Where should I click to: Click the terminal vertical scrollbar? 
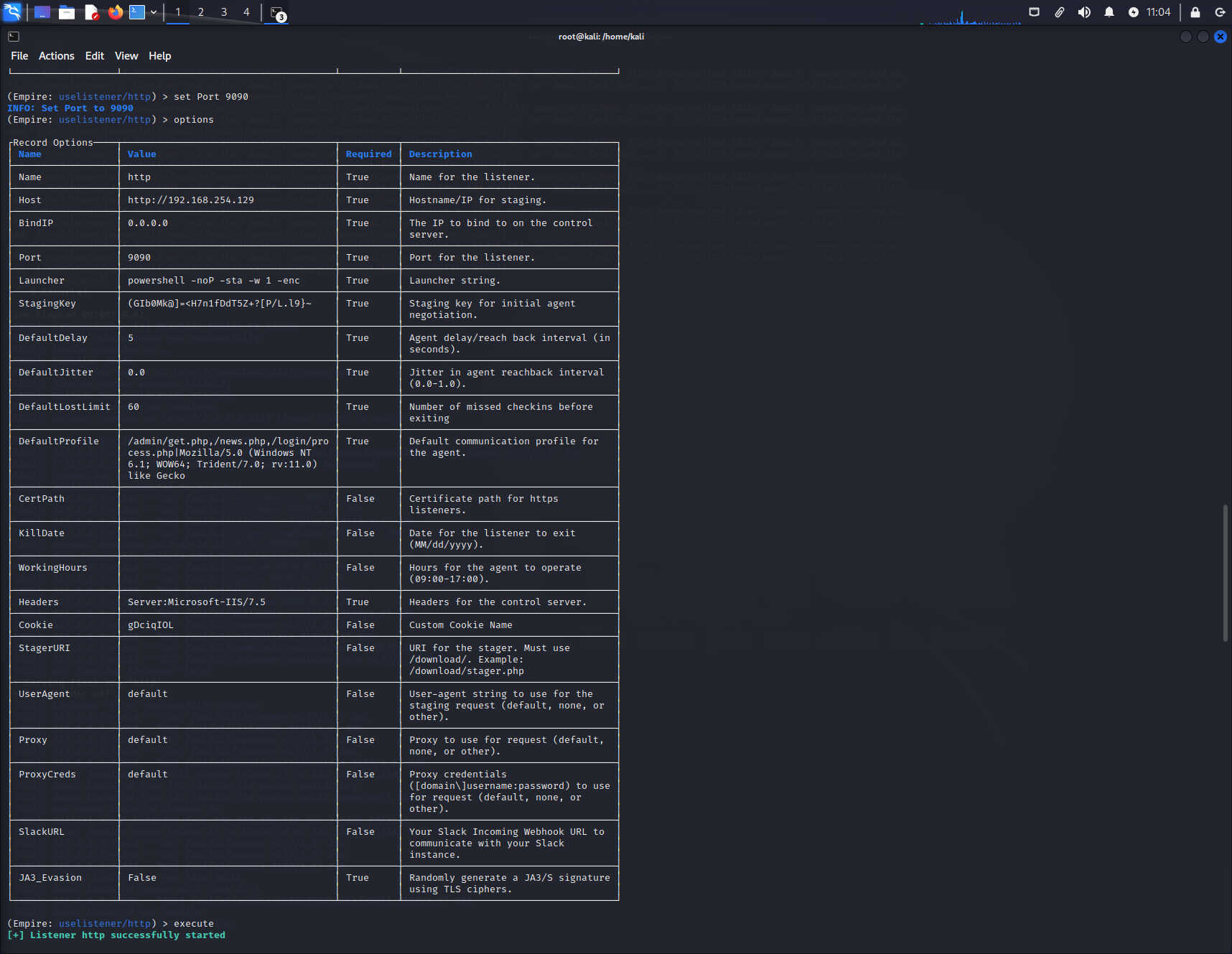tap(1226, 573)
